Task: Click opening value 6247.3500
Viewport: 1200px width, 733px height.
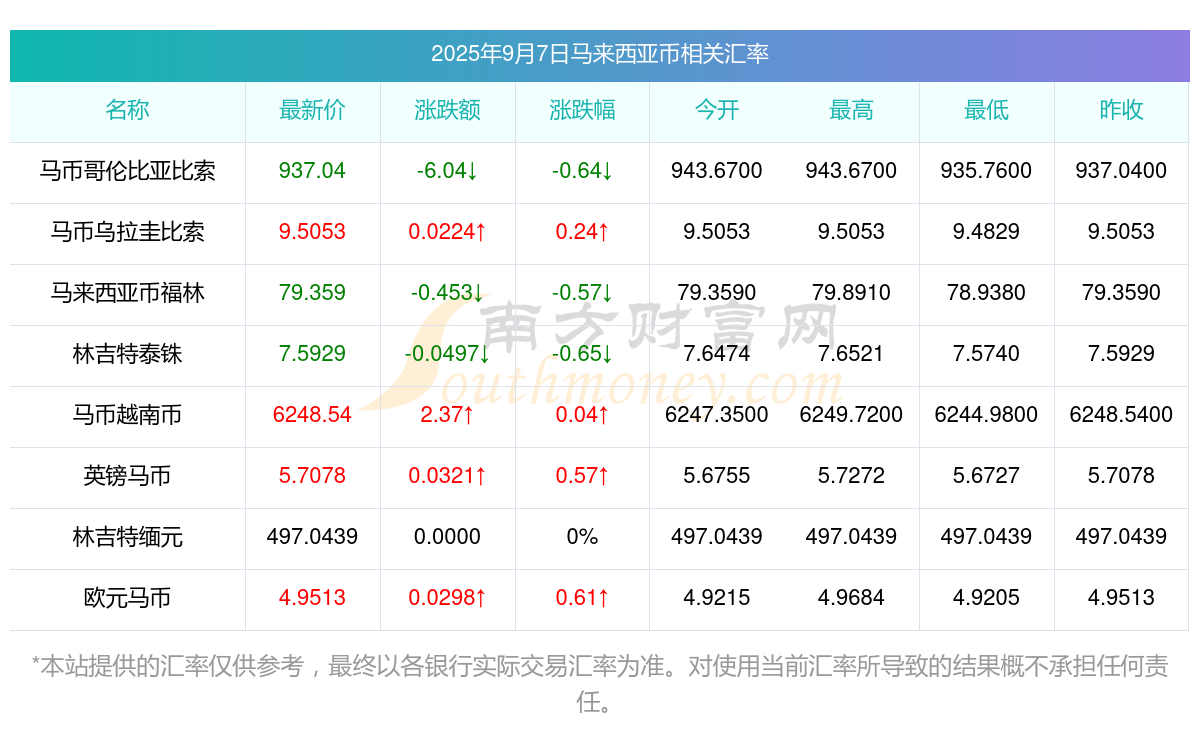Action: [x=717, y=415]
